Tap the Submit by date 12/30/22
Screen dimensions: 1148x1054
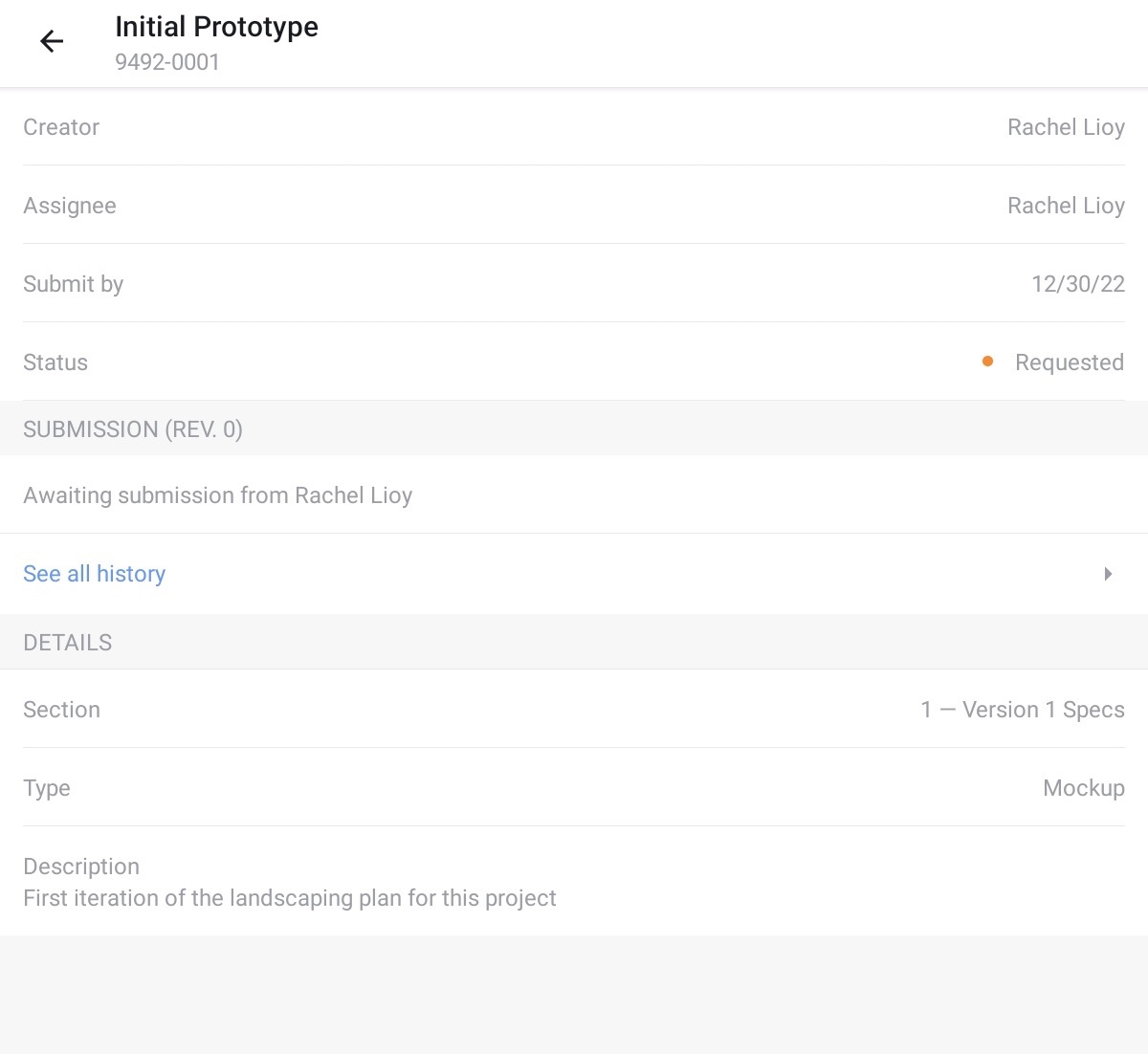pyautogui.click(x=1077, y=284)
